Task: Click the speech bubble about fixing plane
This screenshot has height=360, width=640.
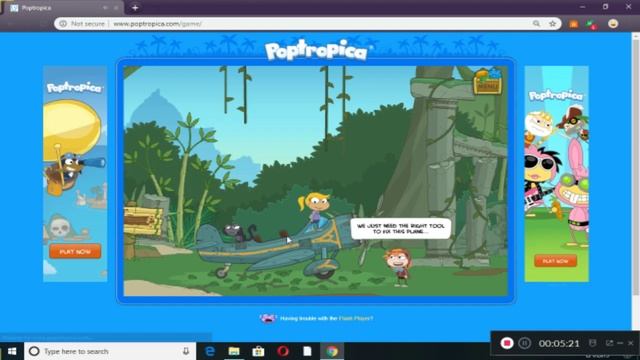Action: pos(401,229)
